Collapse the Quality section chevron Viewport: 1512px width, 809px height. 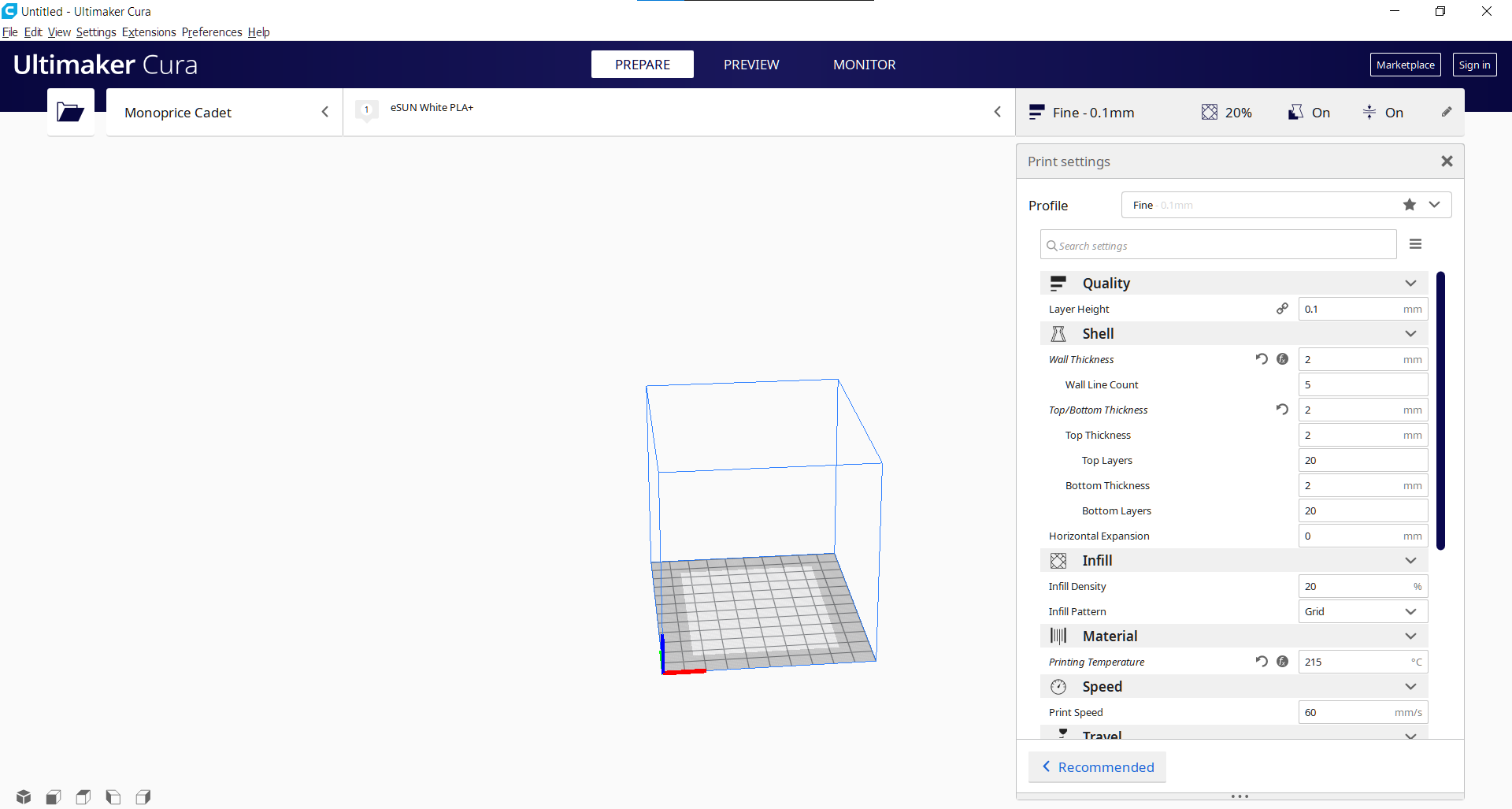[1410, 284]
